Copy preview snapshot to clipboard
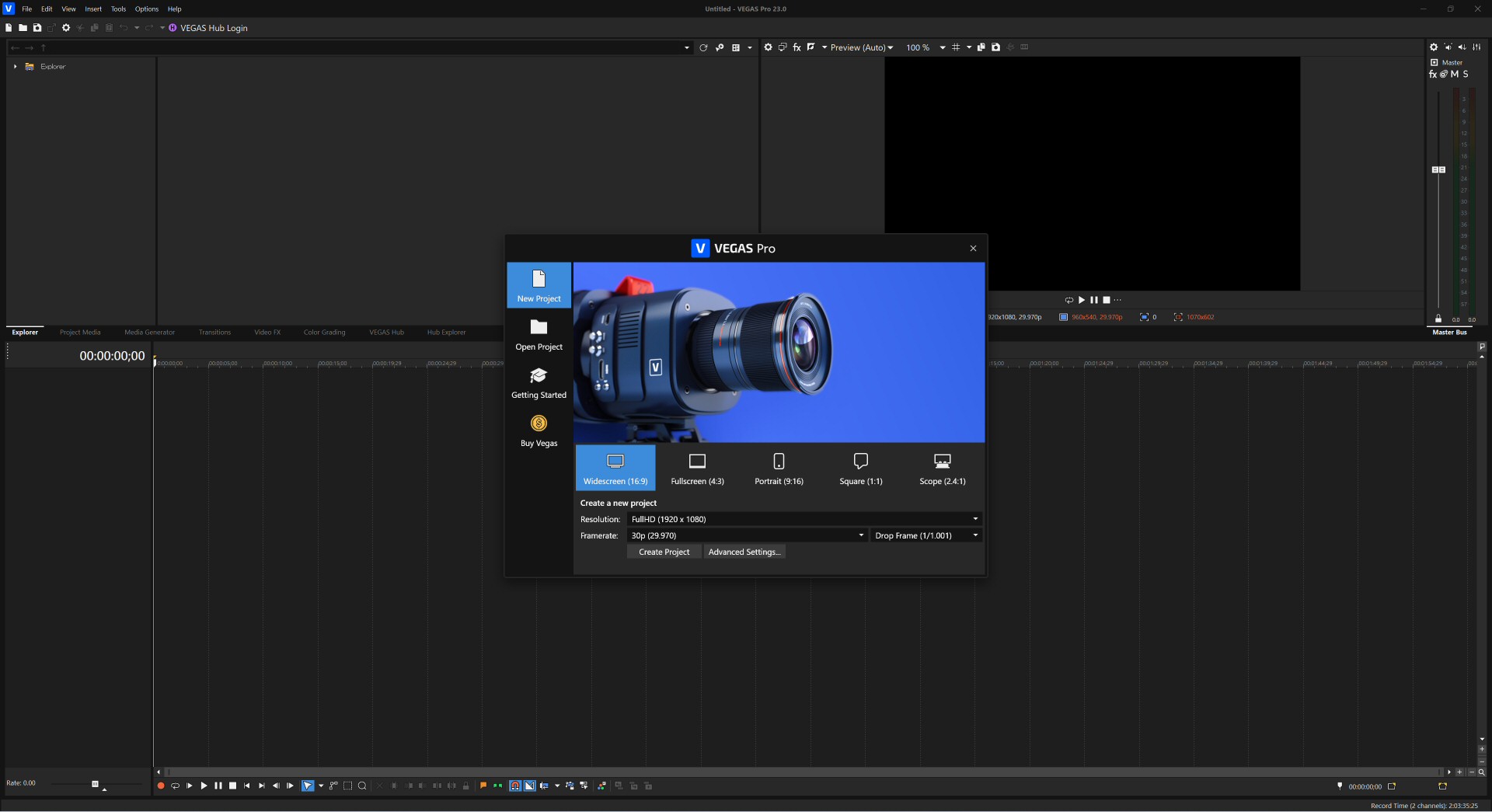 (981, 47)
